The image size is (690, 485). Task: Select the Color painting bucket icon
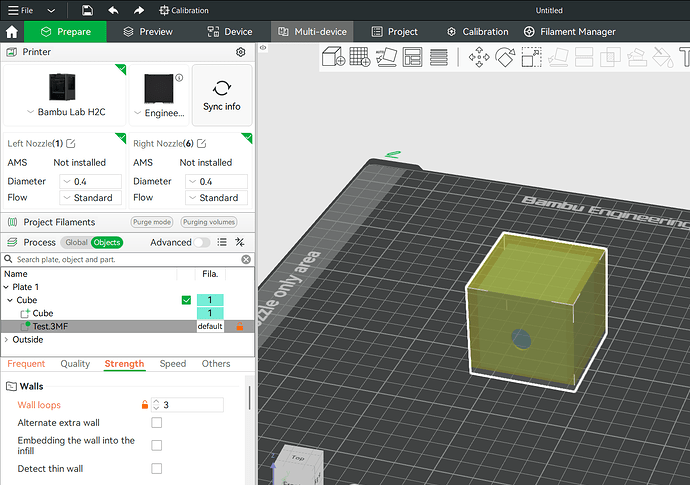click(663, 57)
